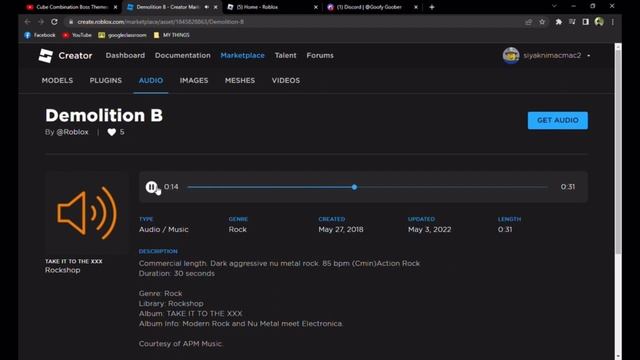
Task: Open the @Roblox creator link
Action: click(x=72, y=132)
